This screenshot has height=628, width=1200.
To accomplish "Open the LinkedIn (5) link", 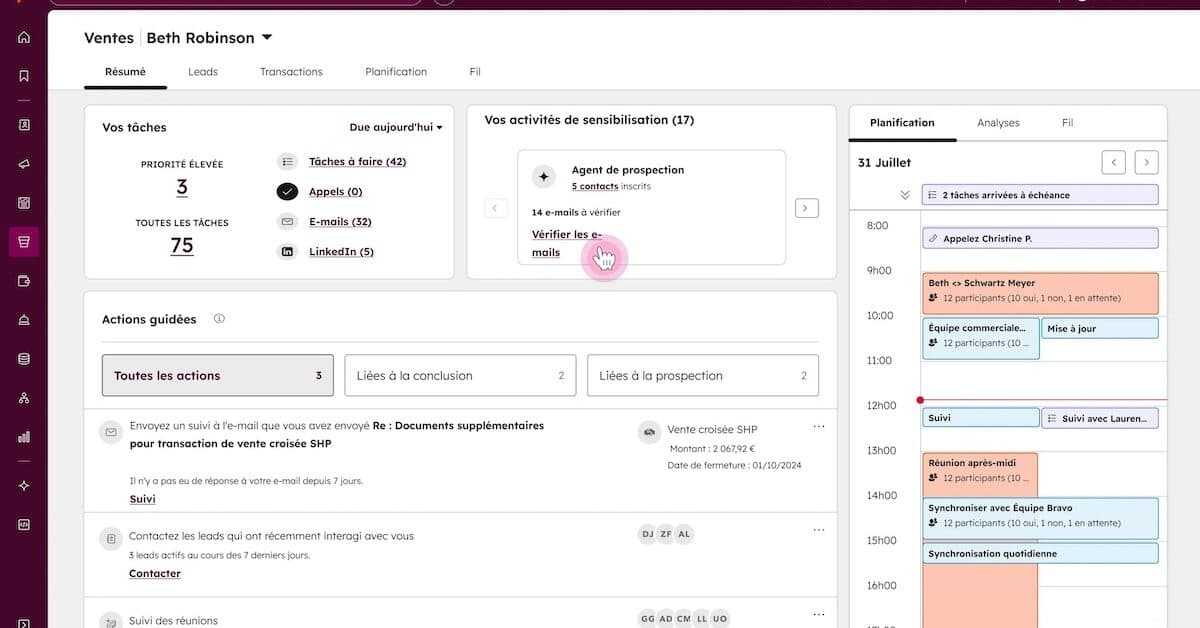I will [x=341, y=251].
